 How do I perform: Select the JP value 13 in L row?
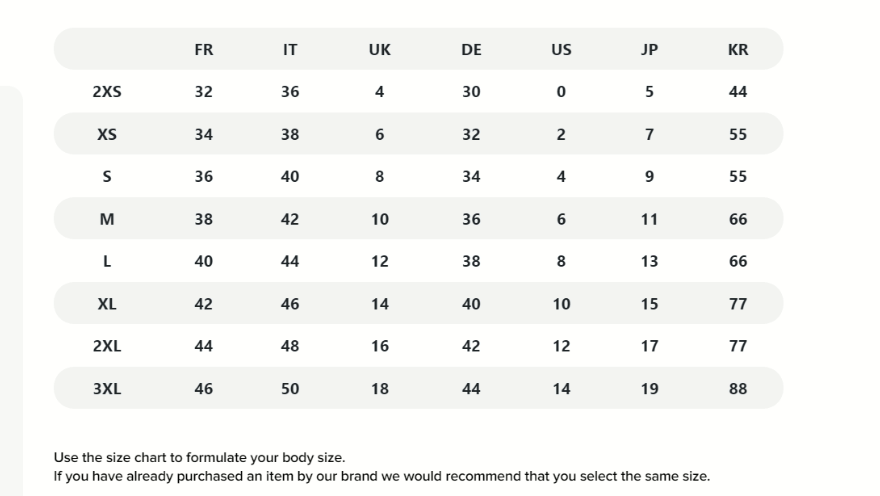tap(649, 261)
